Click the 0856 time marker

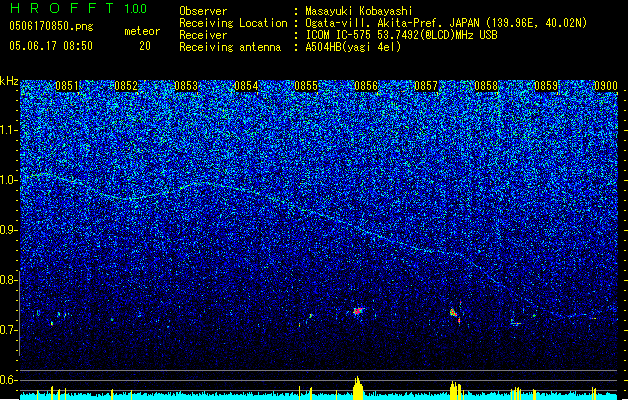coord(366,86)
